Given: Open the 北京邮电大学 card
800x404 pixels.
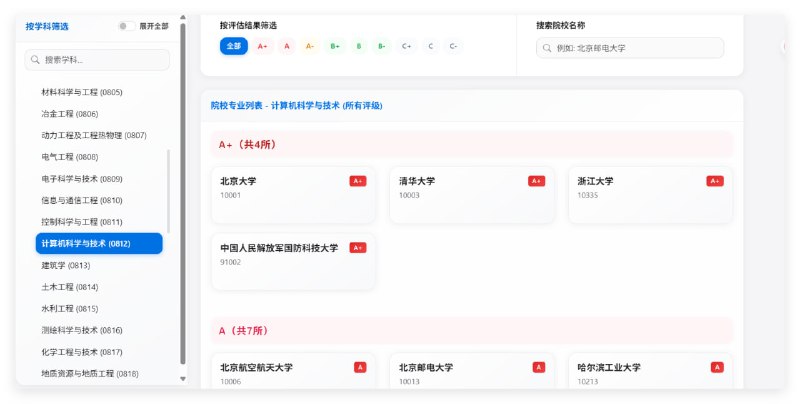Looking at the screenshot, I should [x=472, y=371].
